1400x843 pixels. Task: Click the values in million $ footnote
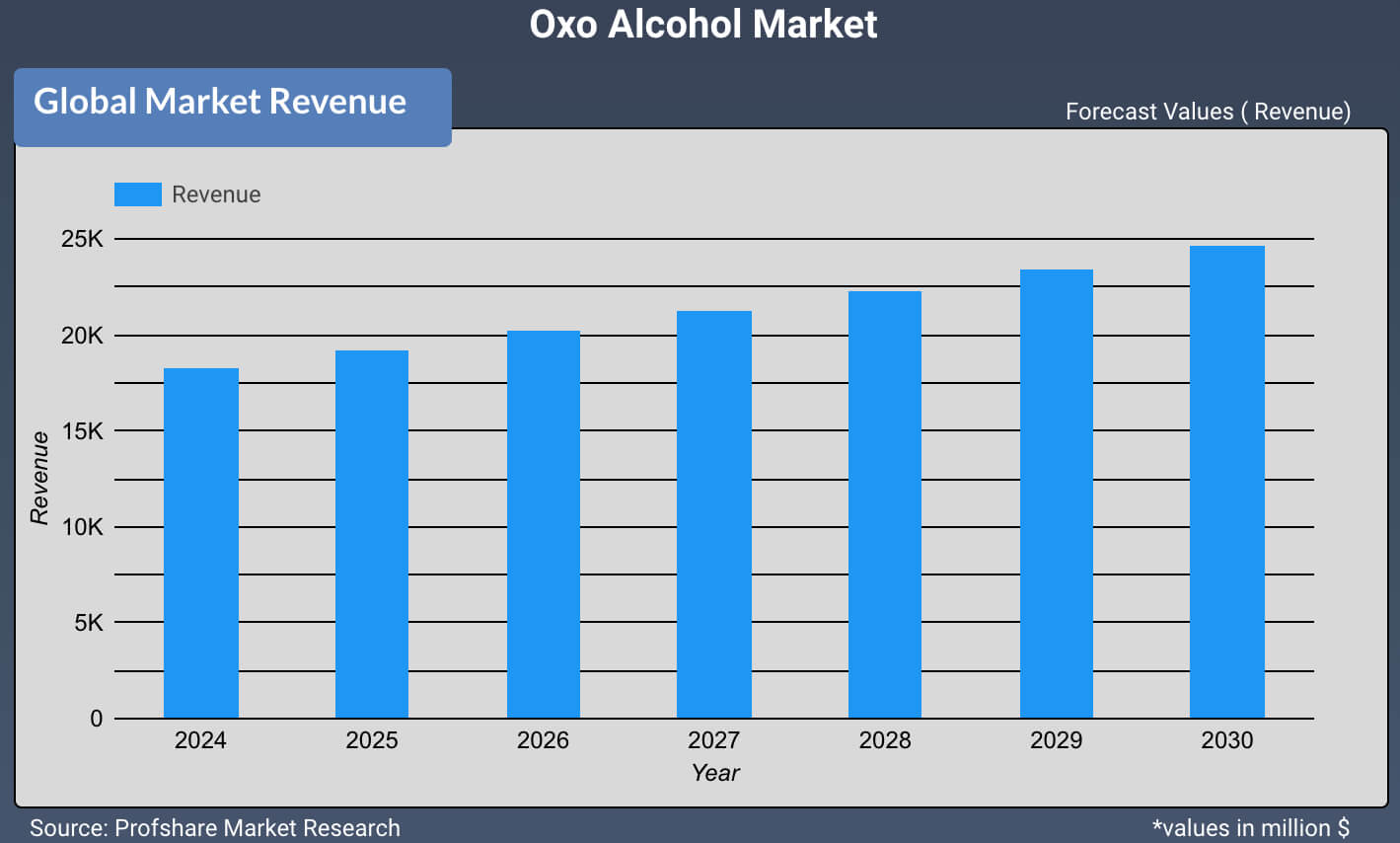[x=1250, y=828]
